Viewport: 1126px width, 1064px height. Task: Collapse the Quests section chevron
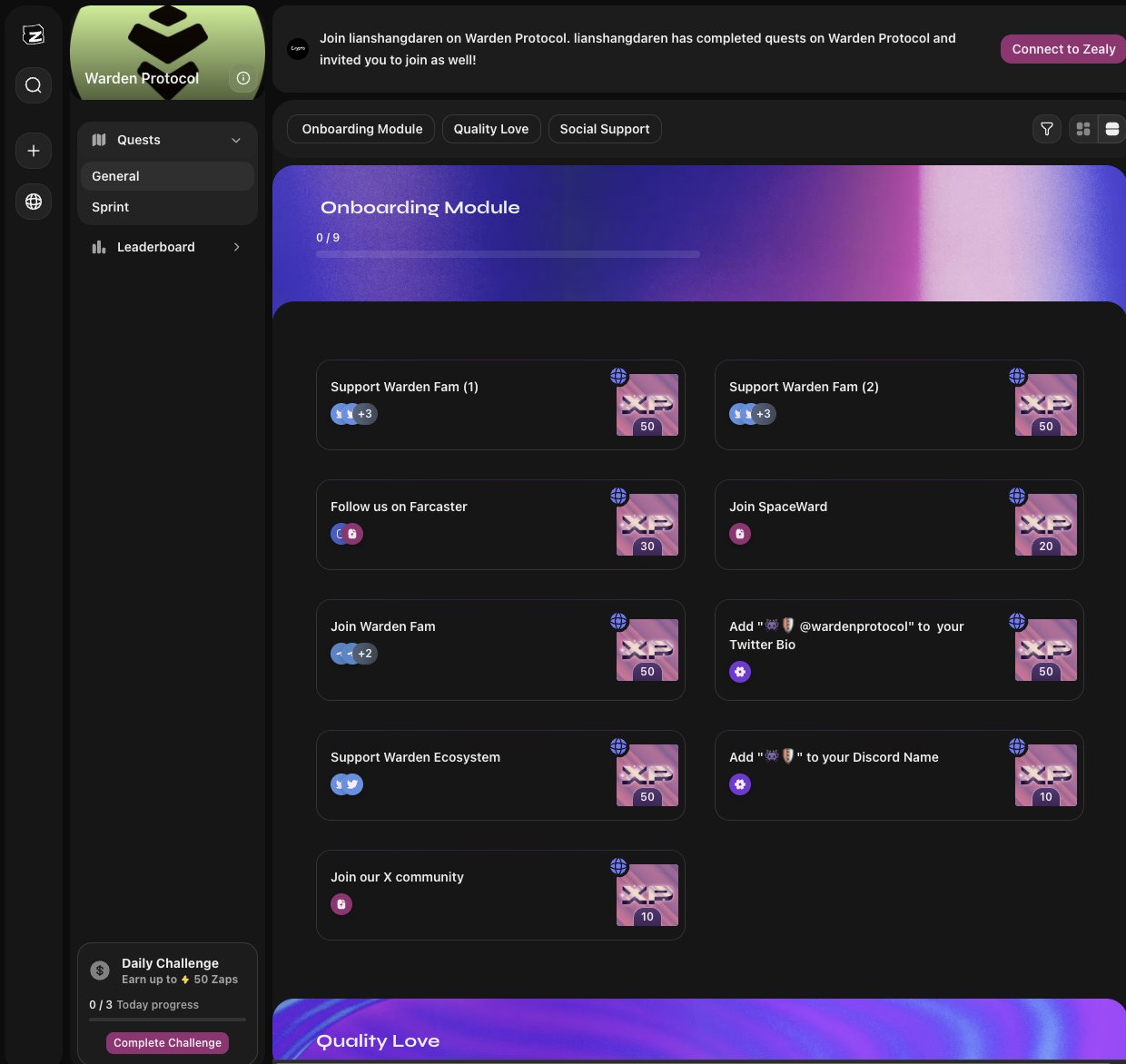coord(236,140)
